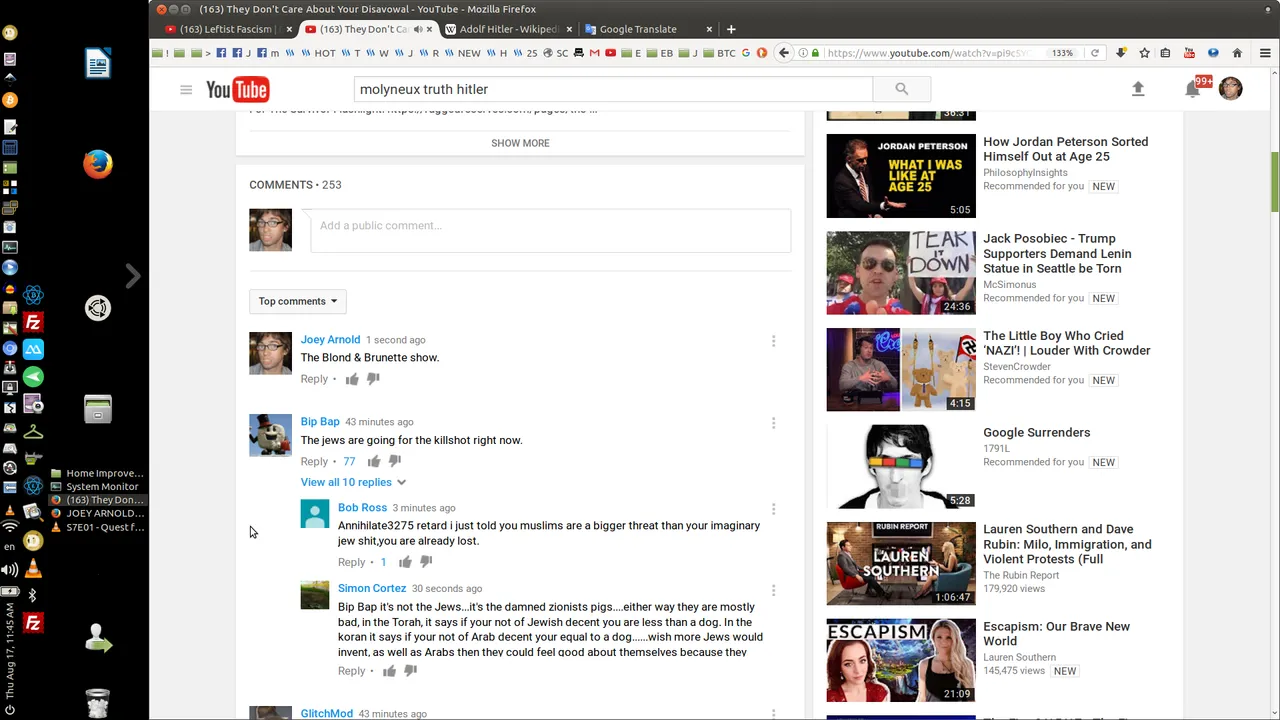Open the Top comments sort dropdown

tap(297, 301)
